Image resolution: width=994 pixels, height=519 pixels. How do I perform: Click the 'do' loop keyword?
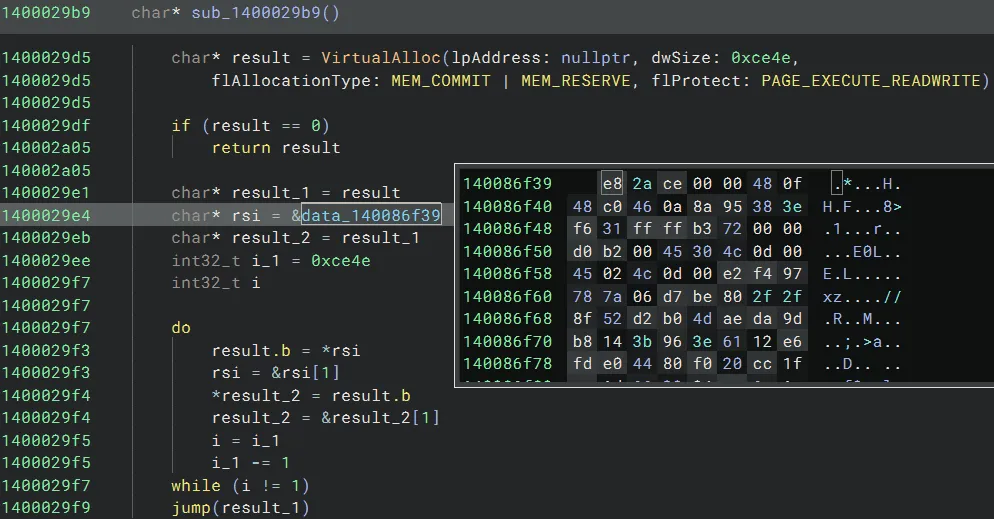coord(181,328)
